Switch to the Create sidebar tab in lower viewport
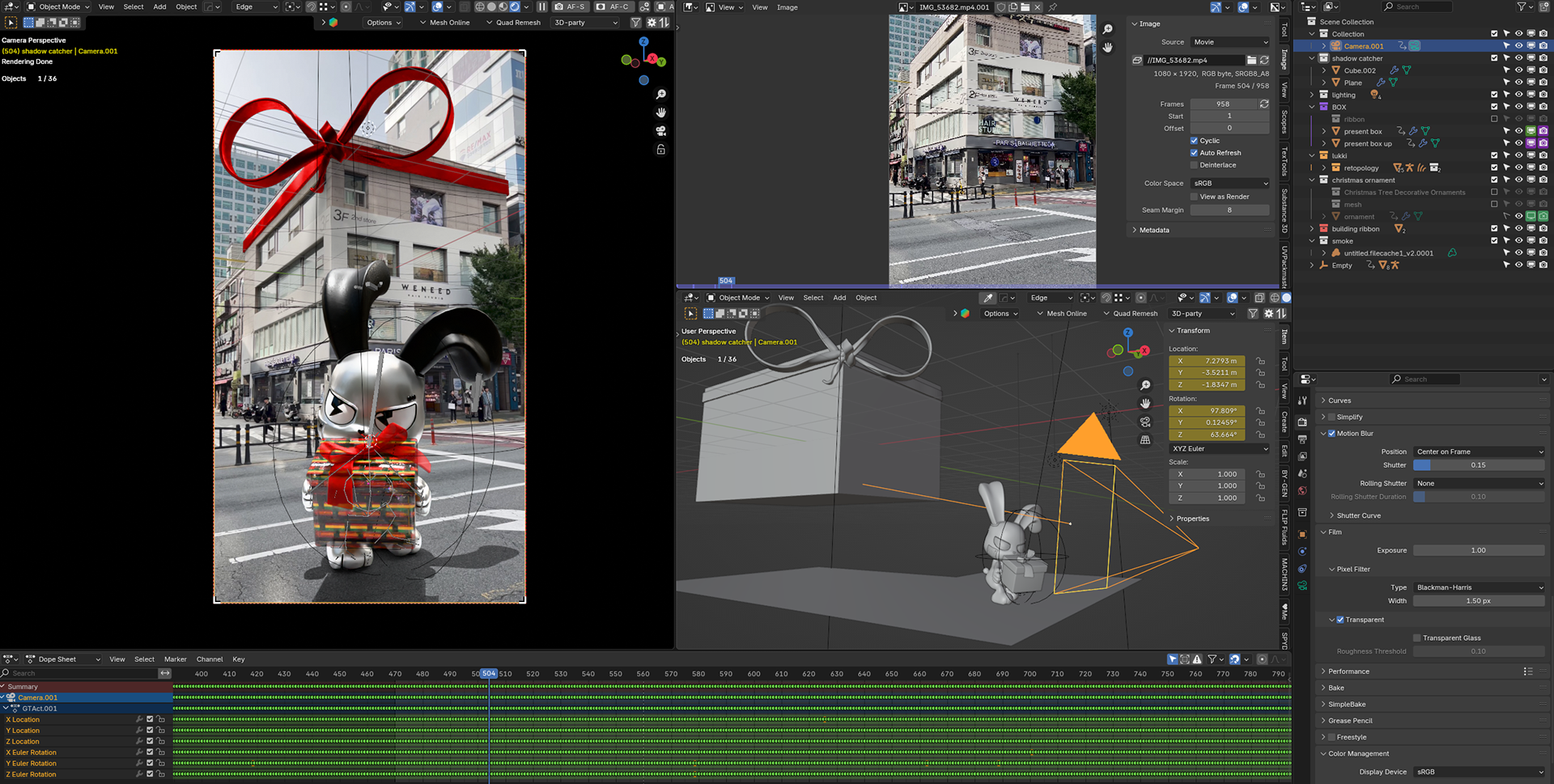Viewport: 1554px width, 784px height. (1284, 422)
